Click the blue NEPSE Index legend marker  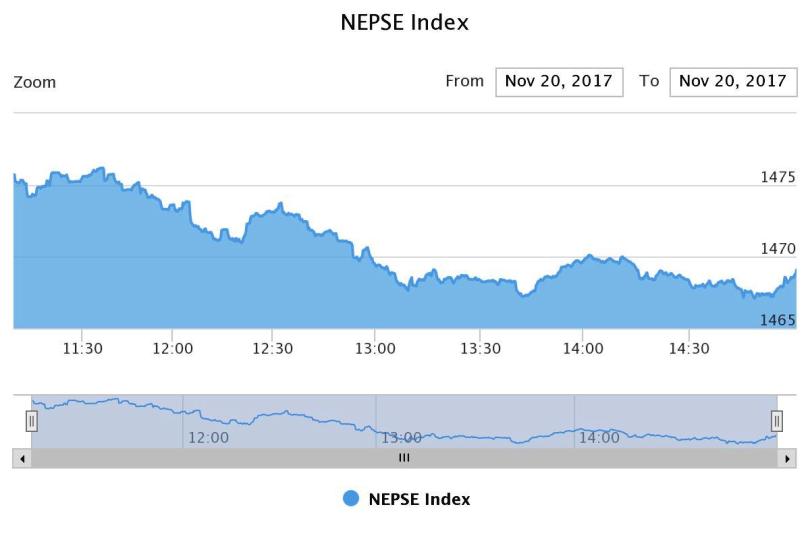(x=351, y=499)
